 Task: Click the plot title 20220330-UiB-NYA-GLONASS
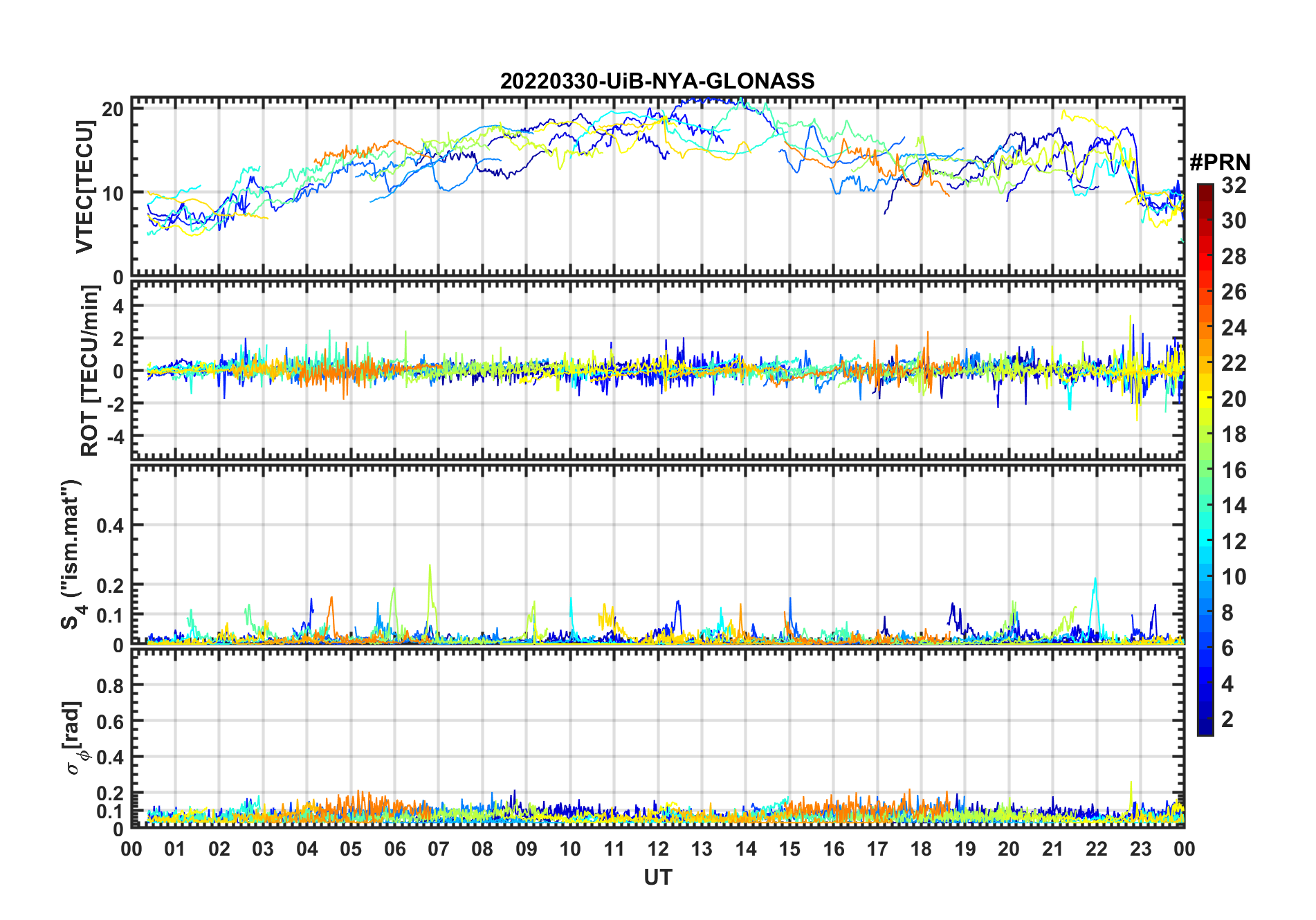point(657,81)
